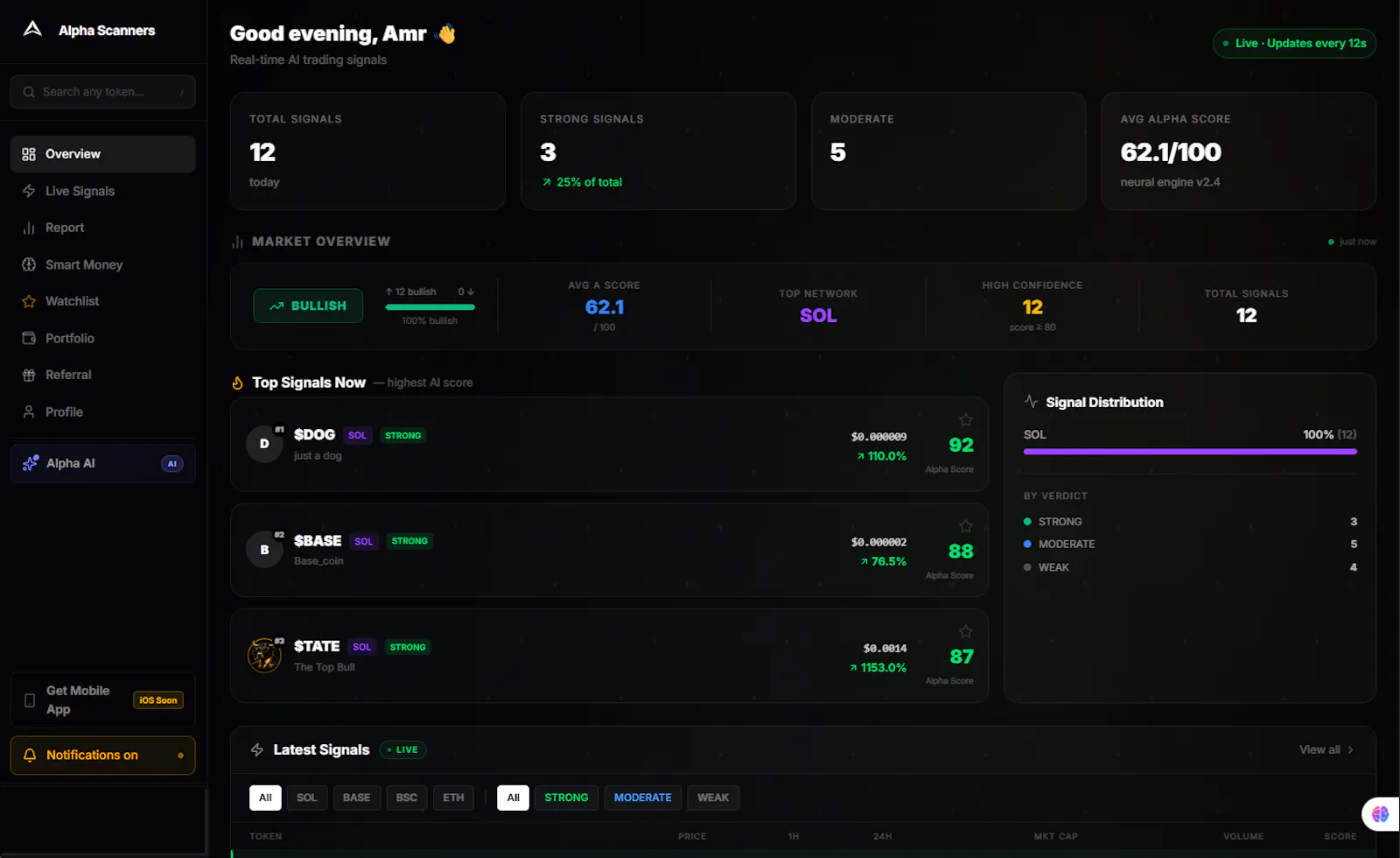Filter latest signals by SOL network
Image resolution: width=1400 pixels, height=858 pixels.
[307, 798]
